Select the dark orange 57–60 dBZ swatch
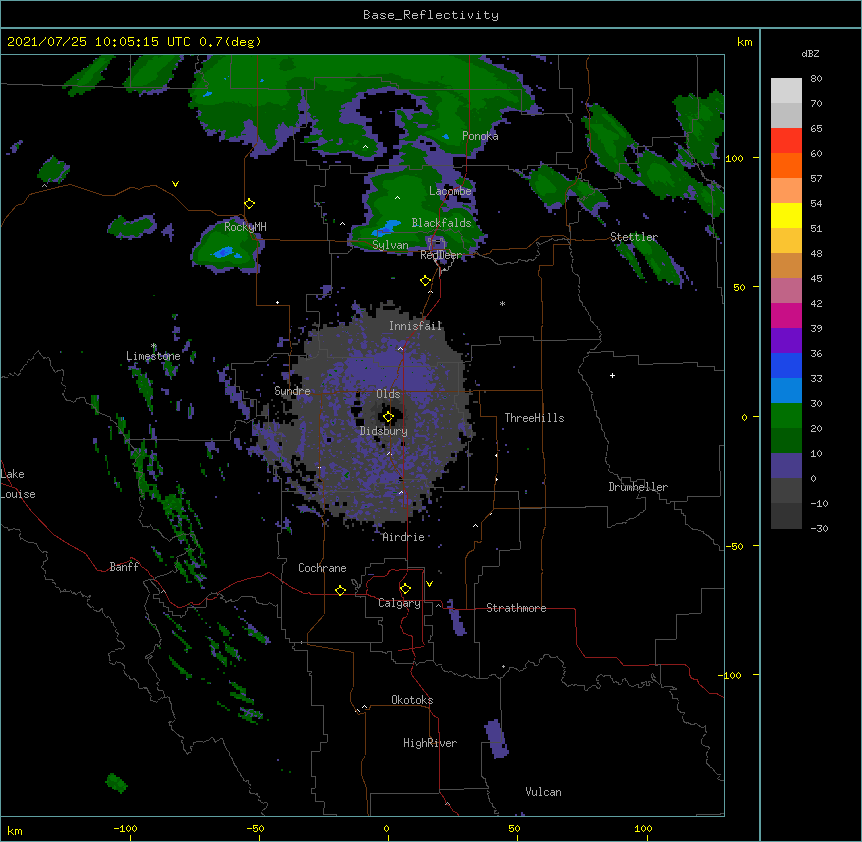This screenshot has height=842, width=862. pos(786,165)
